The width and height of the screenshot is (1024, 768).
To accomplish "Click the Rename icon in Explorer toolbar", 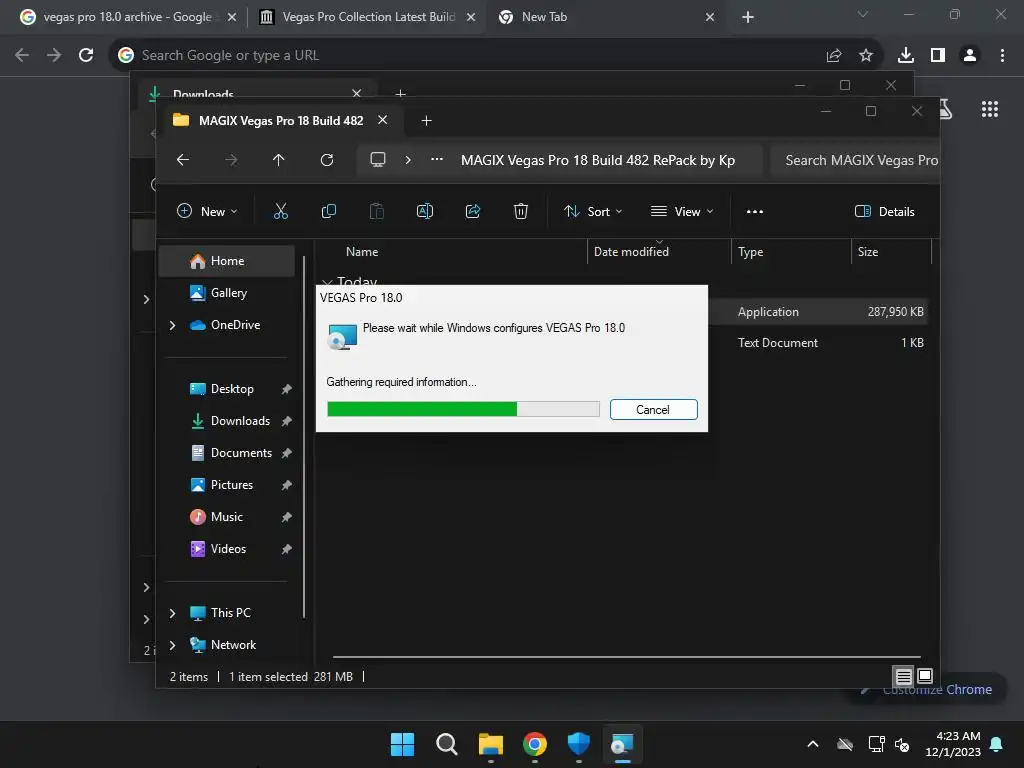I will coord(424,211).
